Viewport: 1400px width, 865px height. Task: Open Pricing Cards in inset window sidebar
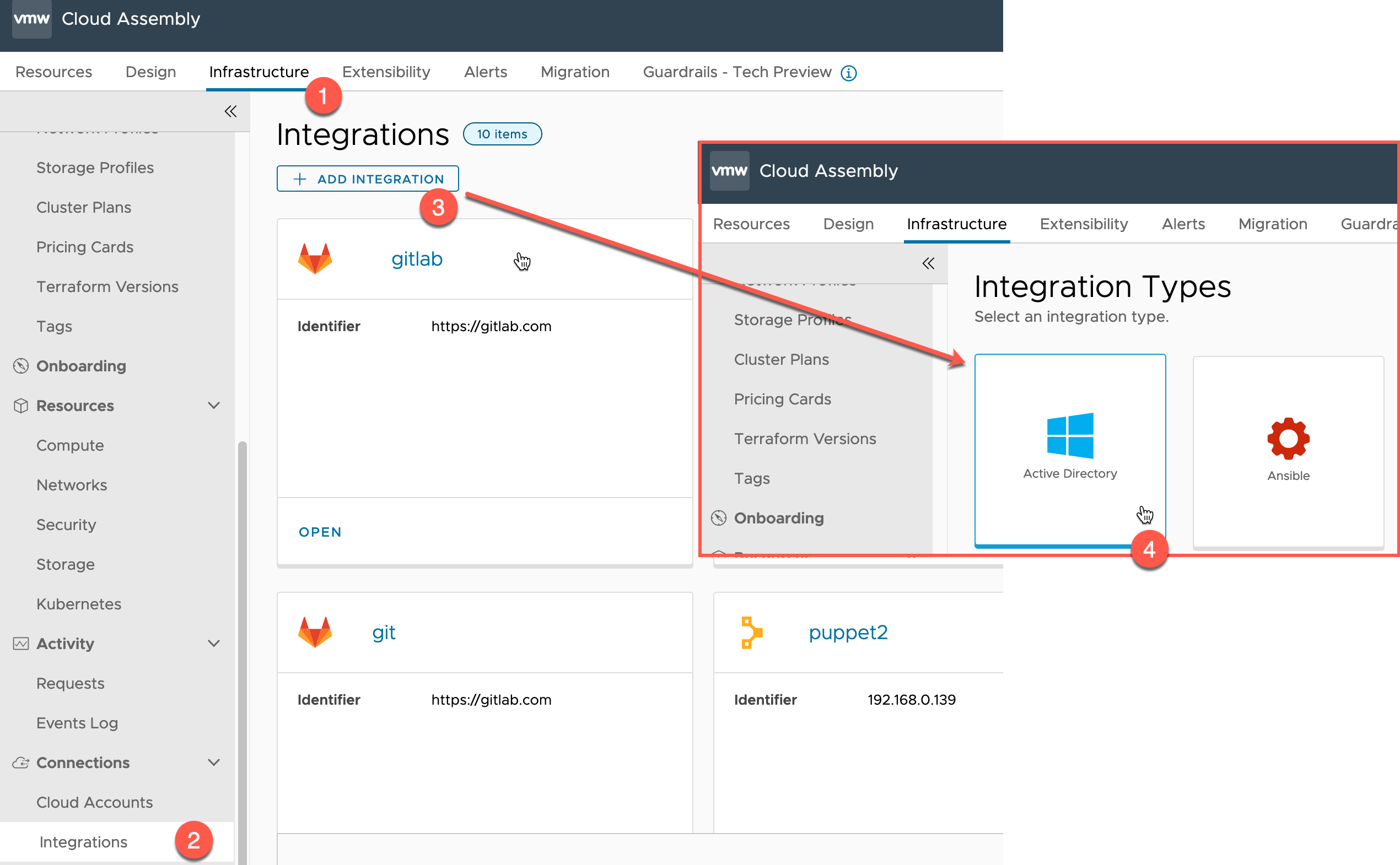coord(783,399)
